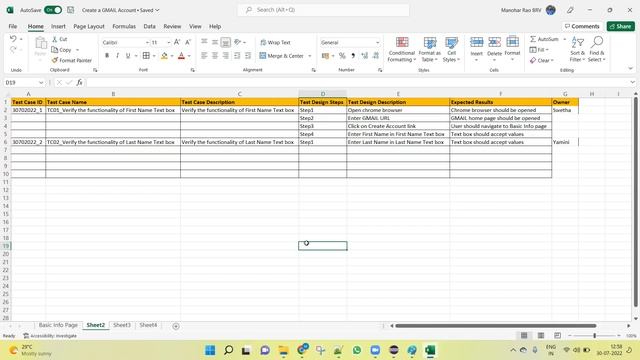640x360 pixels.
Task: Open Format as Table gallery
Action: click(429, 49)
